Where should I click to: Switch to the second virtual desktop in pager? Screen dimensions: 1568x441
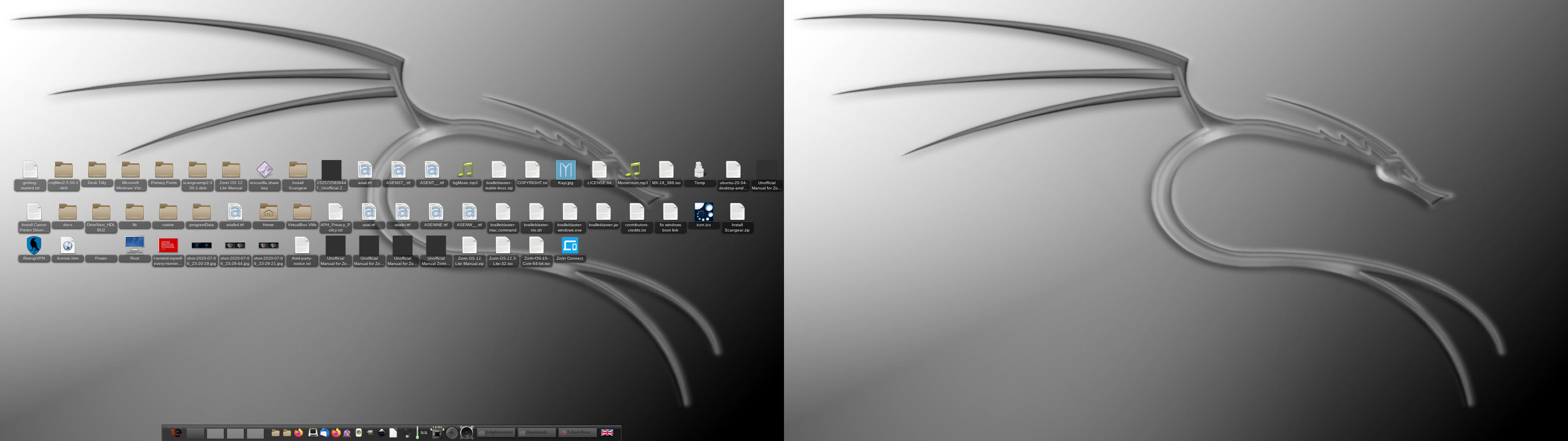[x=216, y=433]
